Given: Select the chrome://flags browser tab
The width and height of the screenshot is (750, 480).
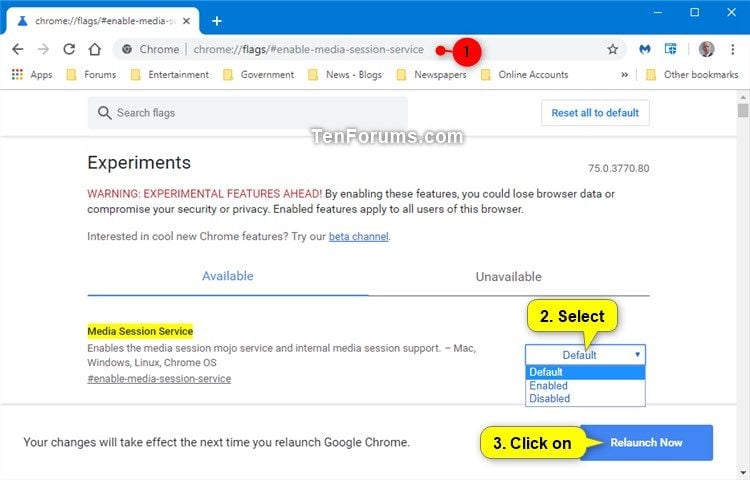Looking at the screenshot, I should point(103,21).
